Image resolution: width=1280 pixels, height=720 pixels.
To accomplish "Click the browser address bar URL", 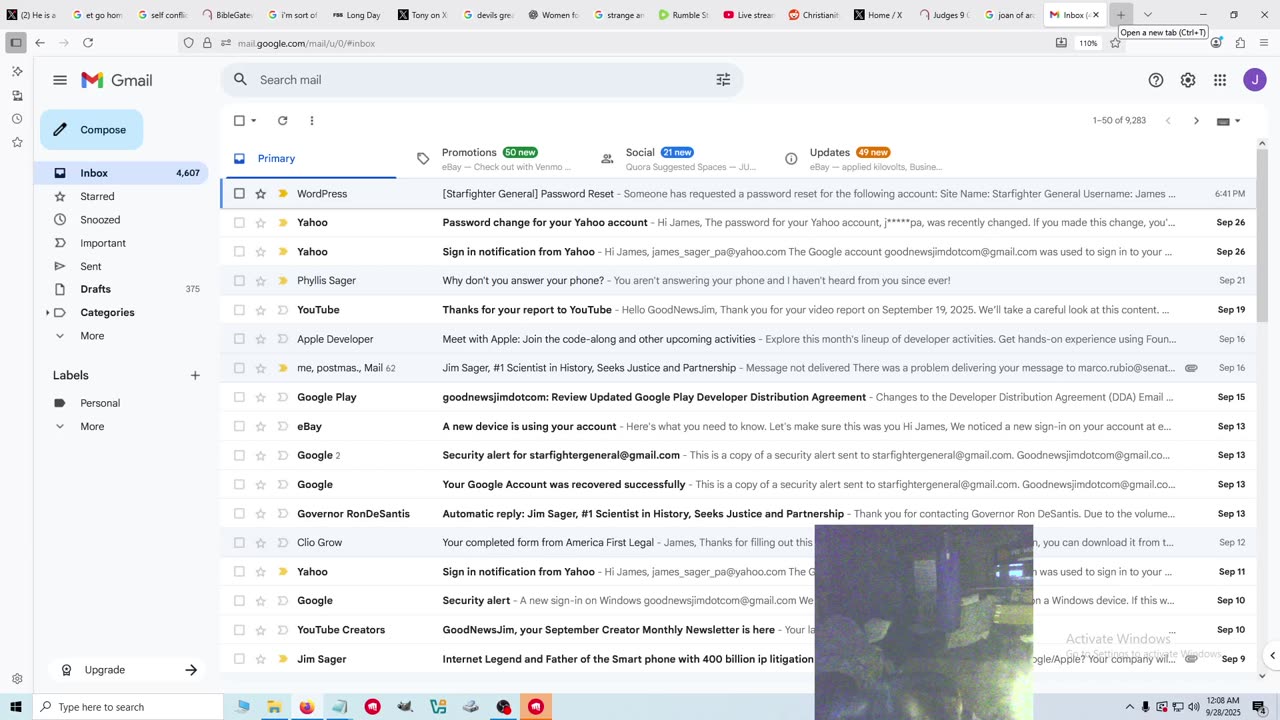I will pos(307,43).
